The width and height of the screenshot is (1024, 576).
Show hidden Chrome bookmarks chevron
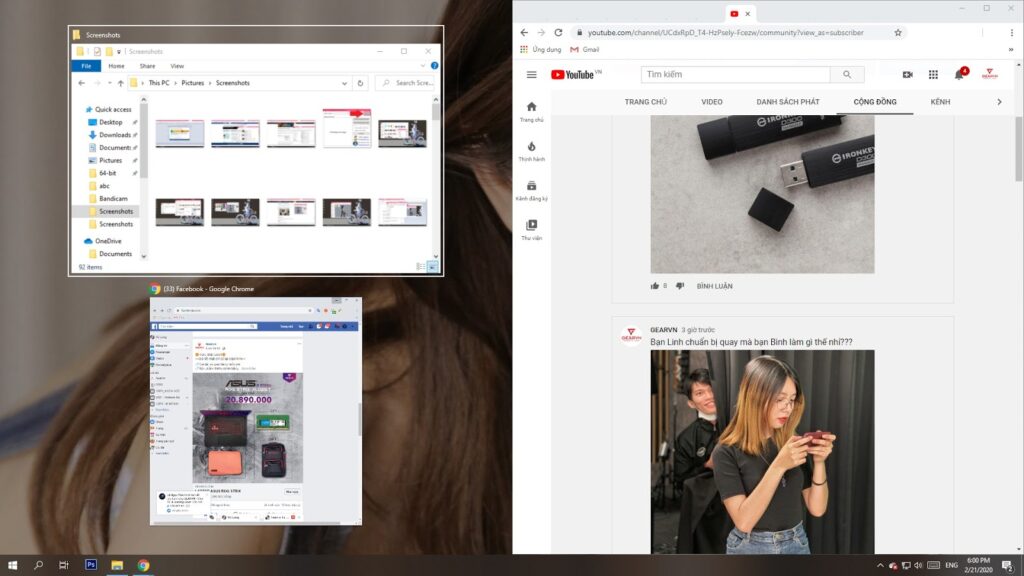pyautogui.click(x=1011, y=50)
